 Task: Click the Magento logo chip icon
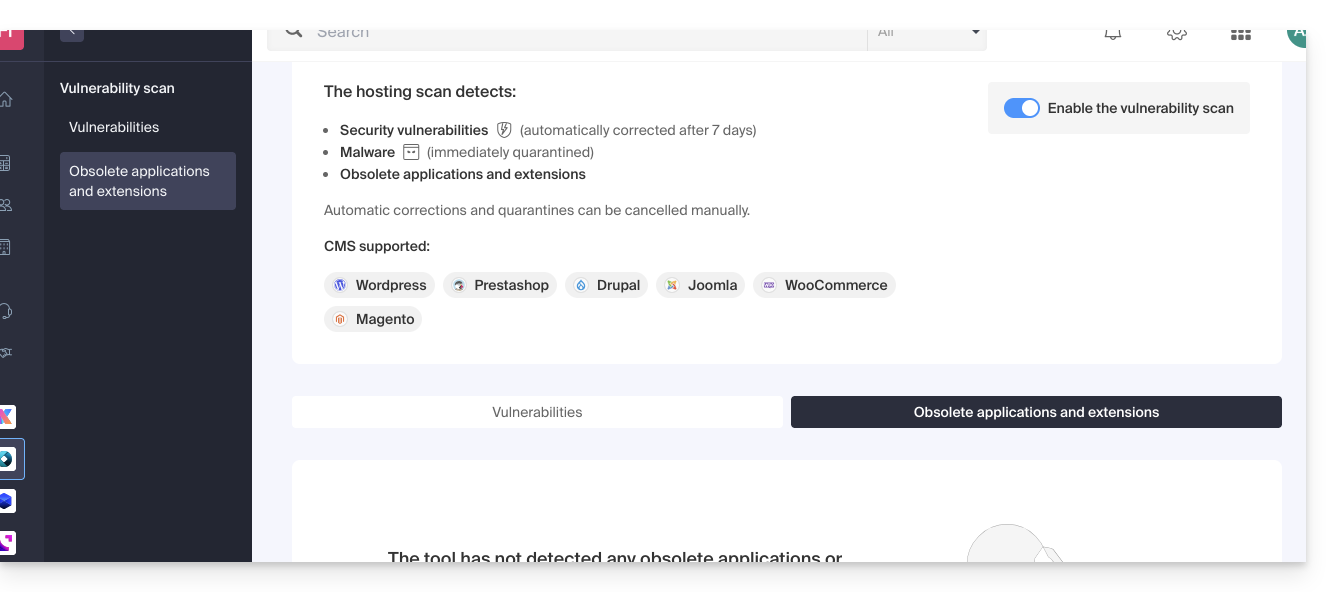340,319
